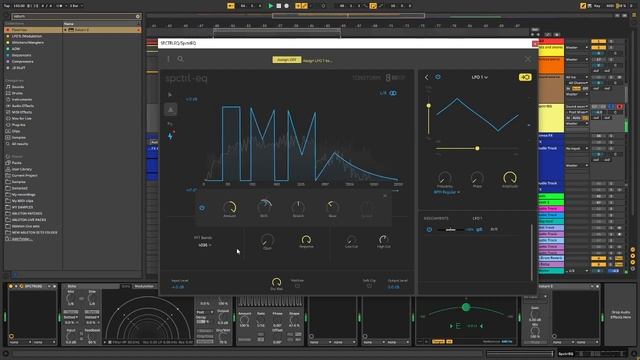Click the yellow assign-target button in LFO panel

525,77
